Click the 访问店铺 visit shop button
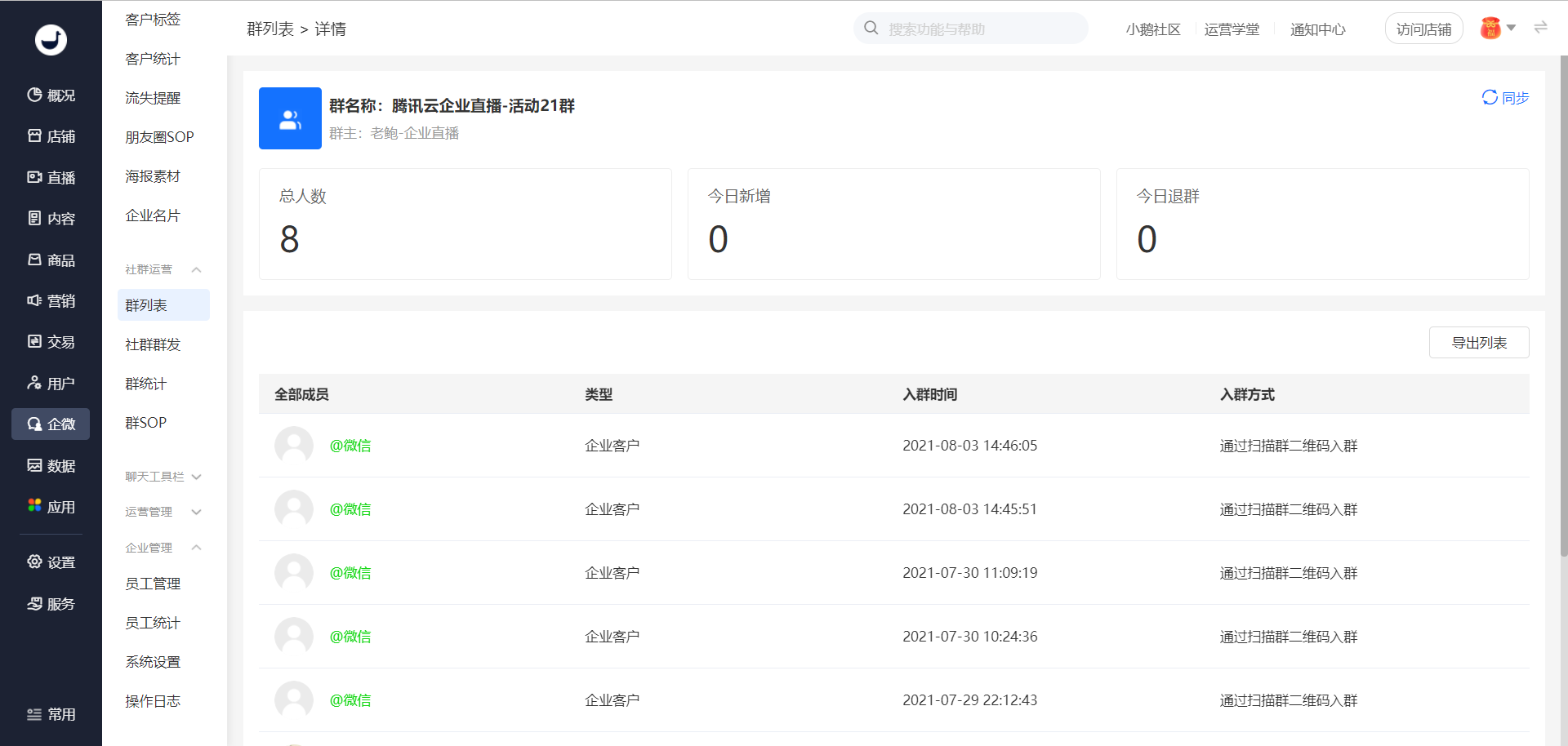The image size is (1568, 746). [x=1423, y=29]
